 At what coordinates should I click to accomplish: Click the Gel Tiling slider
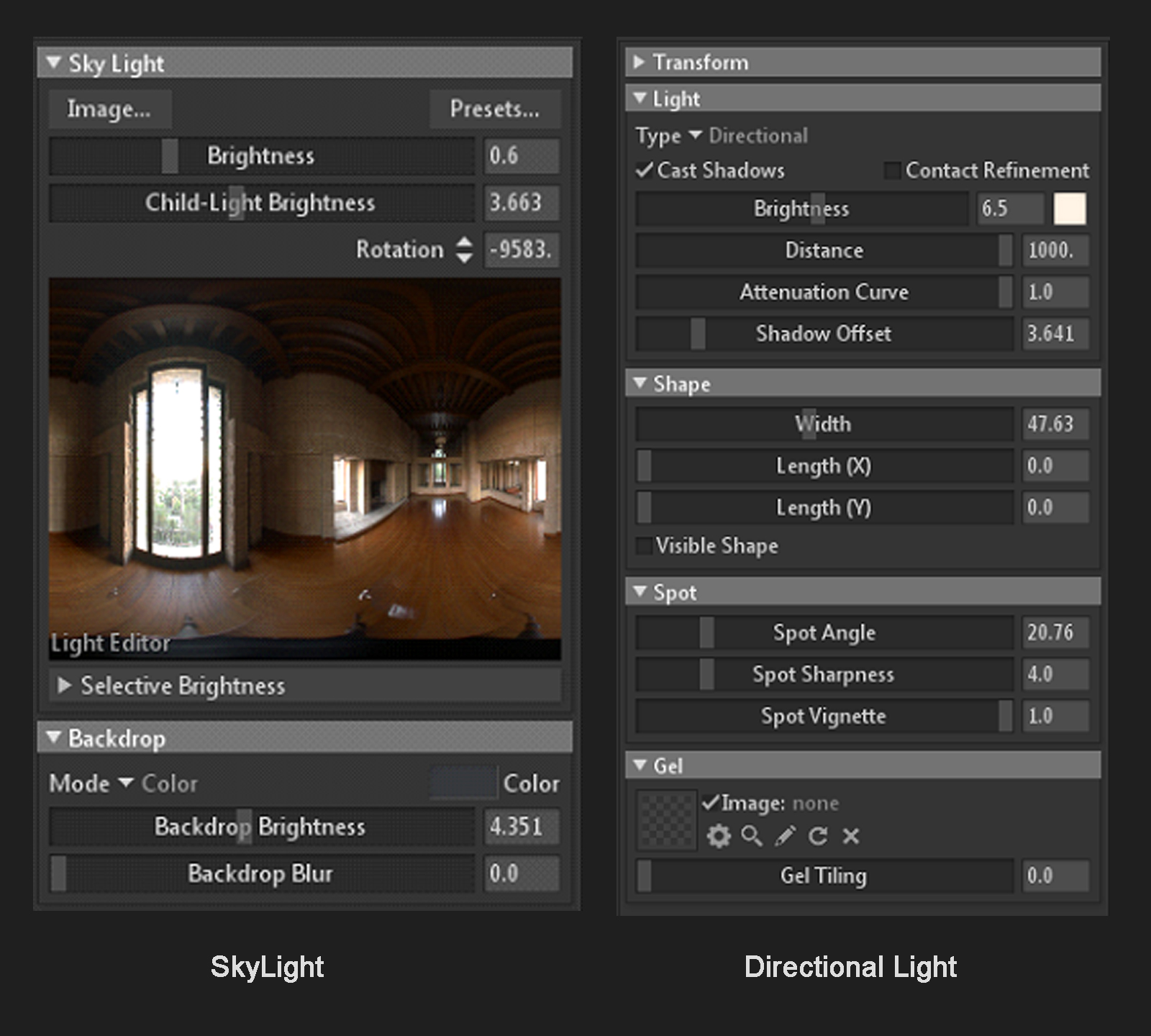pos(824,876)
